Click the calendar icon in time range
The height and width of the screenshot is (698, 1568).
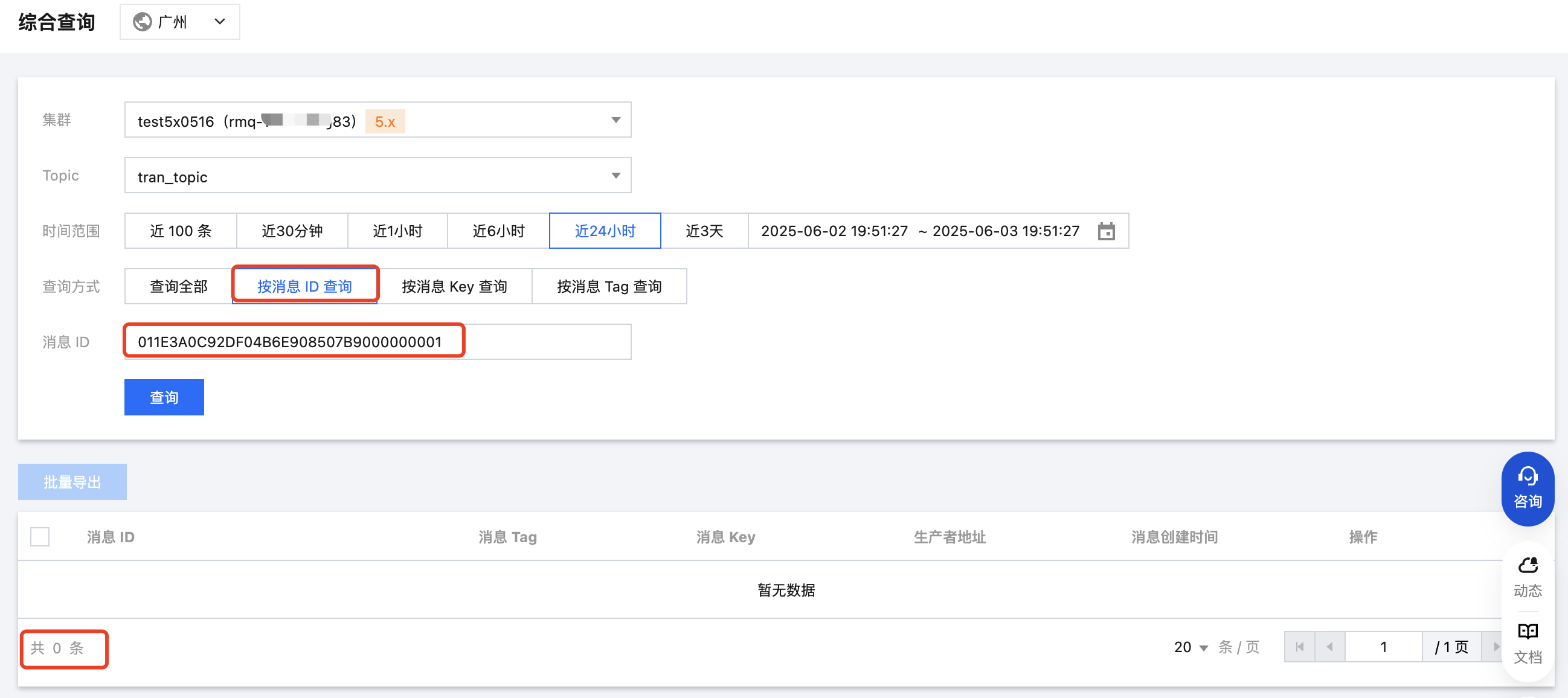[x=1105, y=231]
